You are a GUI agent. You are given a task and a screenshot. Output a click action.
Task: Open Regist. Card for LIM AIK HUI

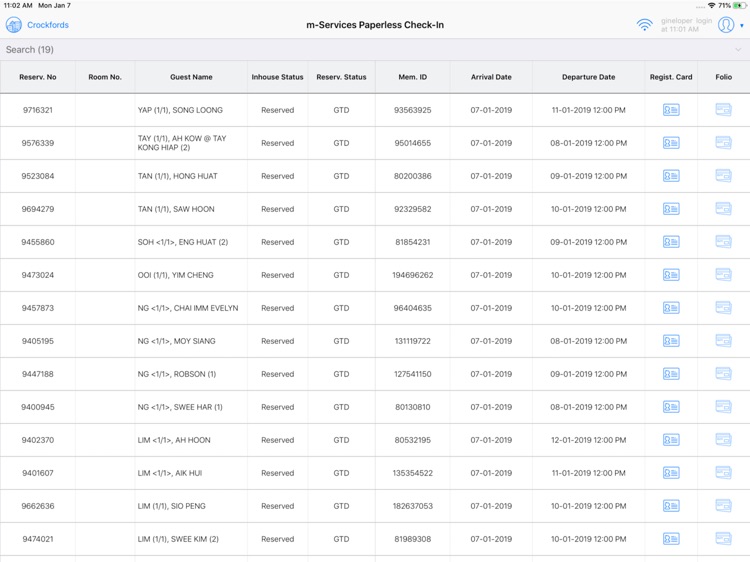point(671,473)
